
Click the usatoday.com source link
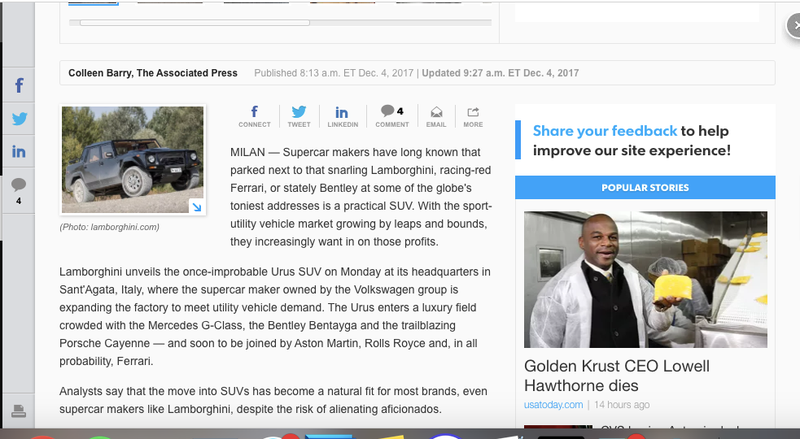[x=553, y=405]
